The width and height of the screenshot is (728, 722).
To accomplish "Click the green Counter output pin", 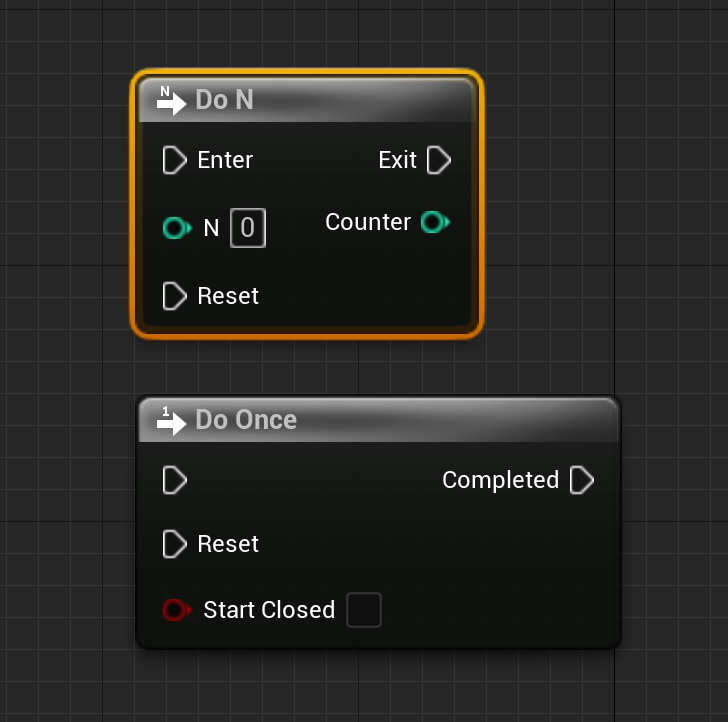I will click(x=435, y=221).
